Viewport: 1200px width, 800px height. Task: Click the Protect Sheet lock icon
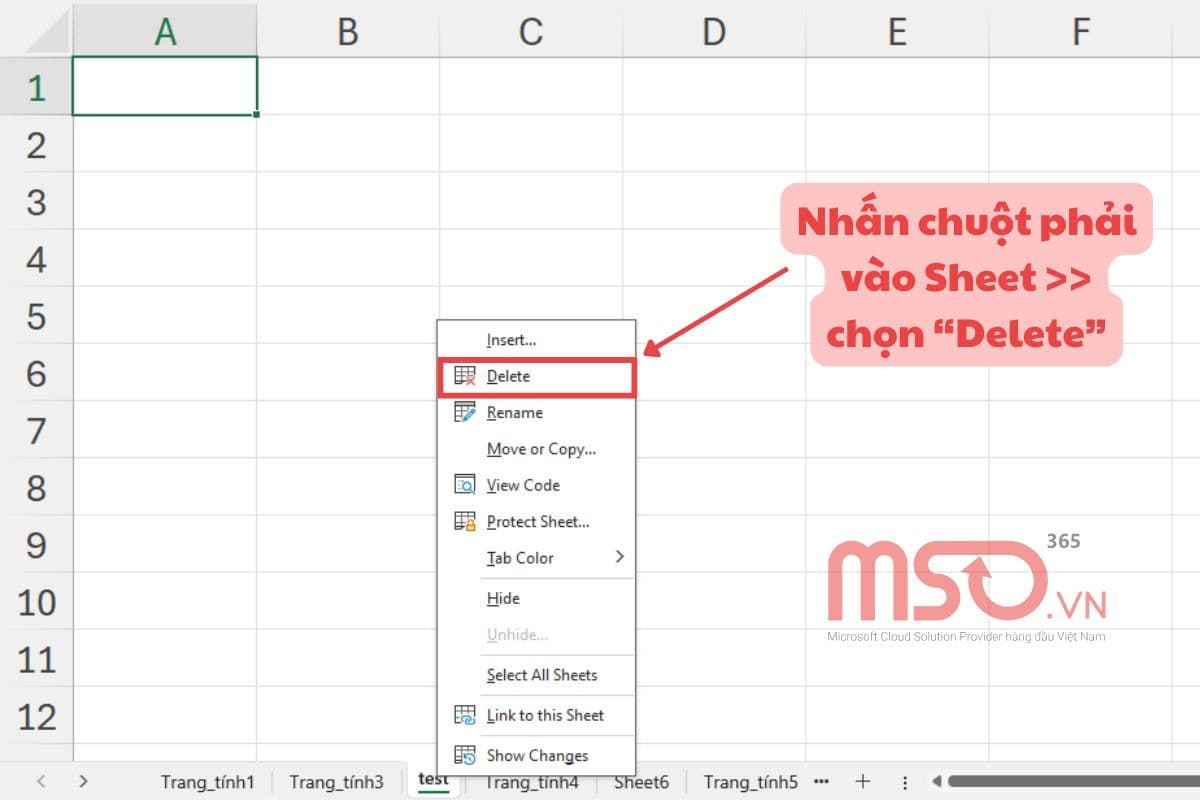click(x=465, y=521)
